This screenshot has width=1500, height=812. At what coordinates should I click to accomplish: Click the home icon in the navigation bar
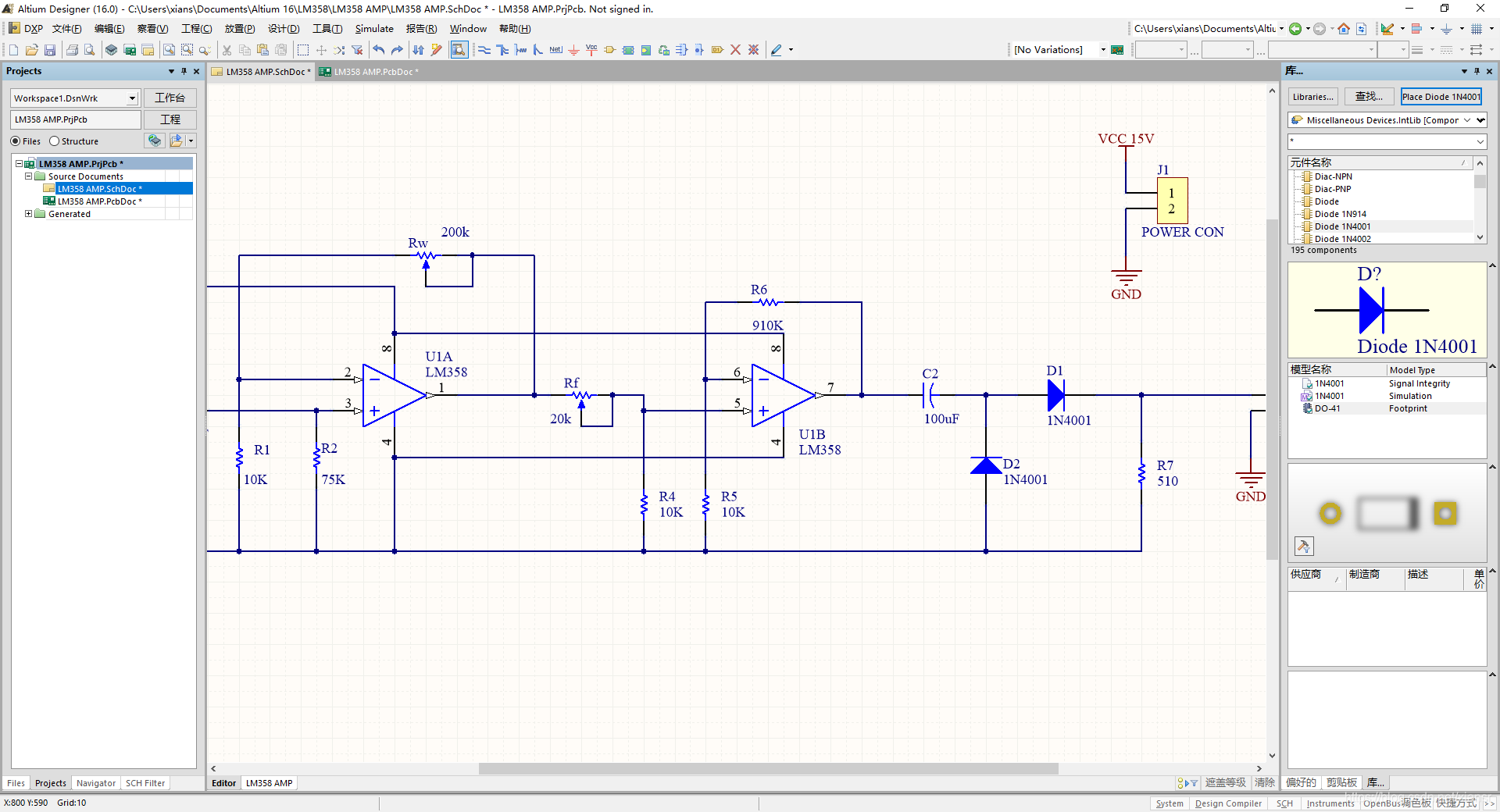pyautogui.click(x=1344, y=29)
